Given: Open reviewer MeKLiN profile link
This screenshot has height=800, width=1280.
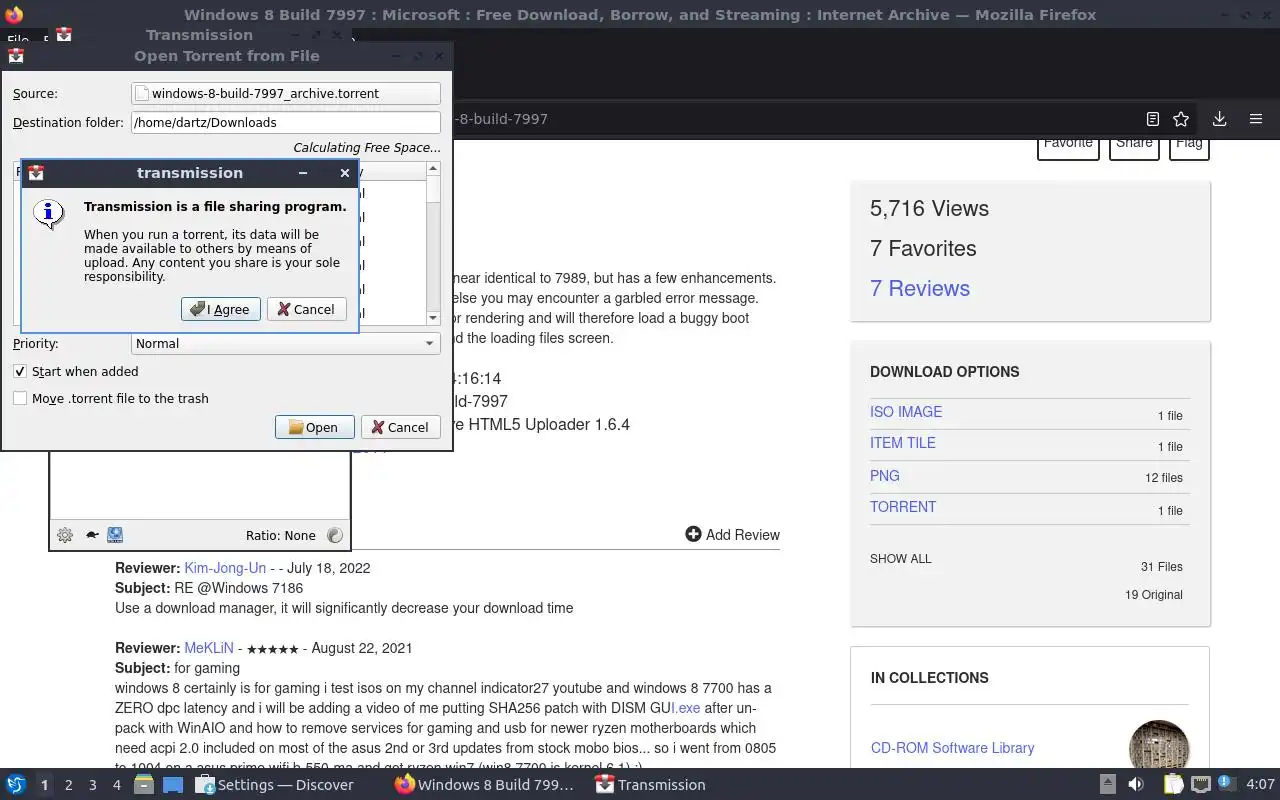Looking at the screenshot, I should pos(209,648).
